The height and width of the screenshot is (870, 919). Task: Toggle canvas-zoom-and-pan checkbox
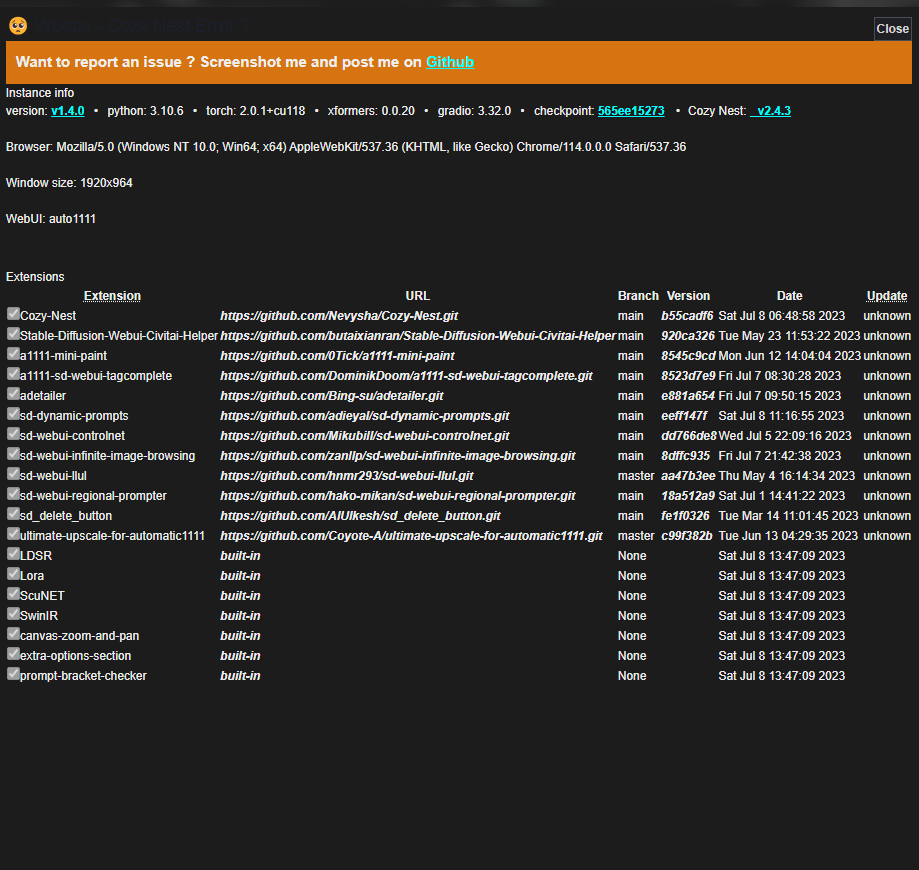click(x=13, y=633)
